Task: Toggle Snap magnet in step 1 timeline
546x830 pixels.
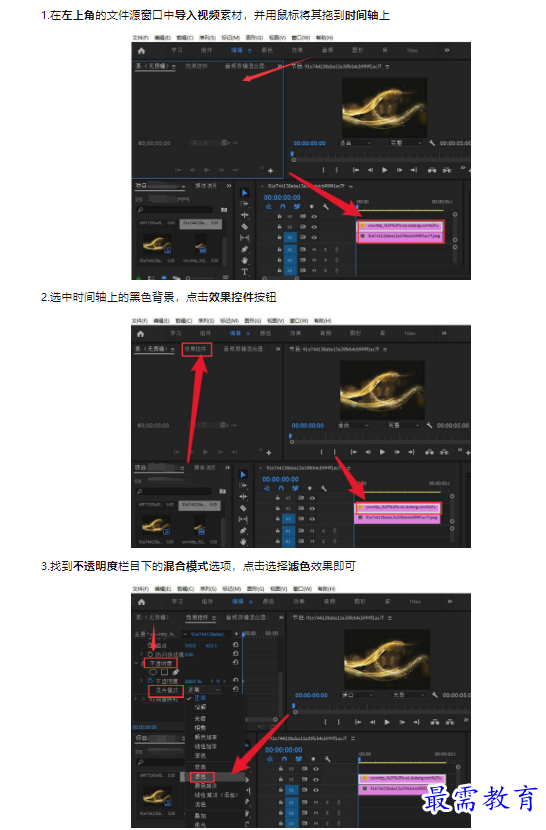Action: (283, 206)
